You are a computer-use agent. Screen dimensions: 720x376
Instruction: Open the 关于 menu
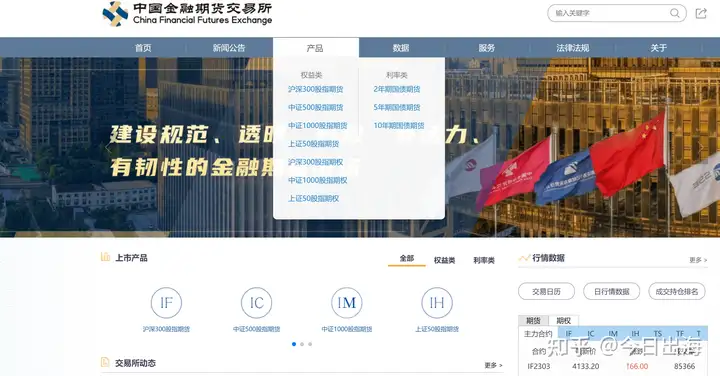(658, 48)
